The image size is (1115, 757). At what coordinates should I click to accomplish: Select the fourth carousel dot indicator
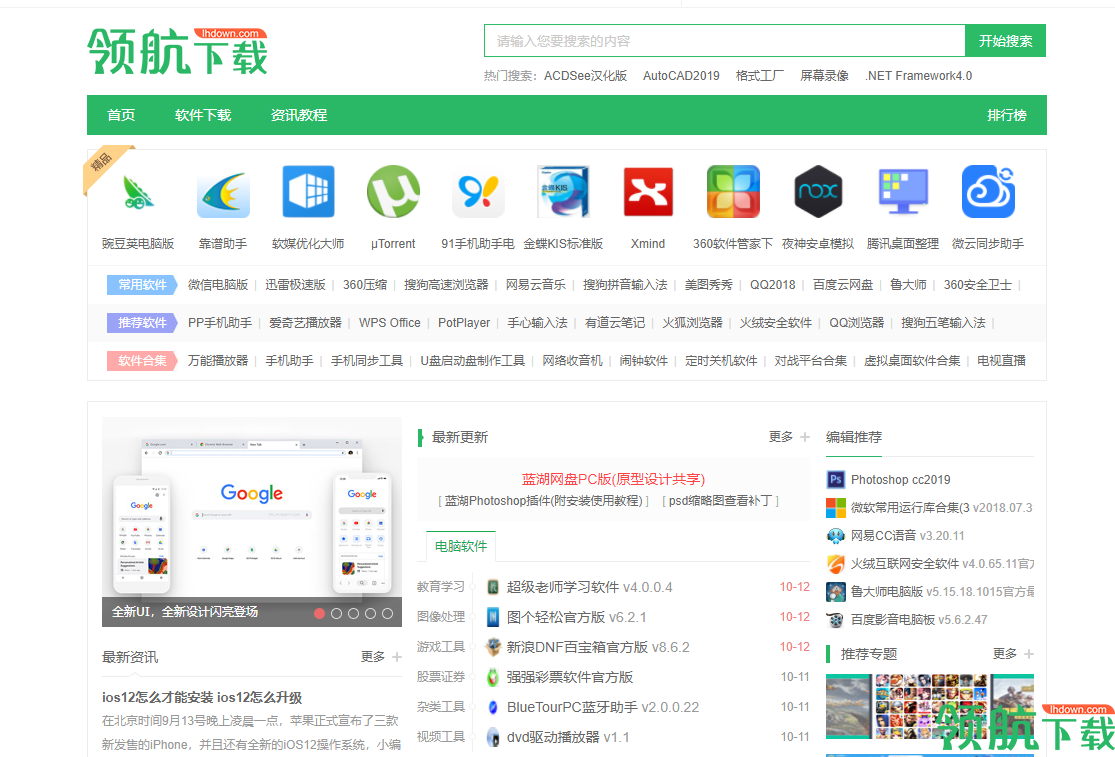(x=370, y=613)
